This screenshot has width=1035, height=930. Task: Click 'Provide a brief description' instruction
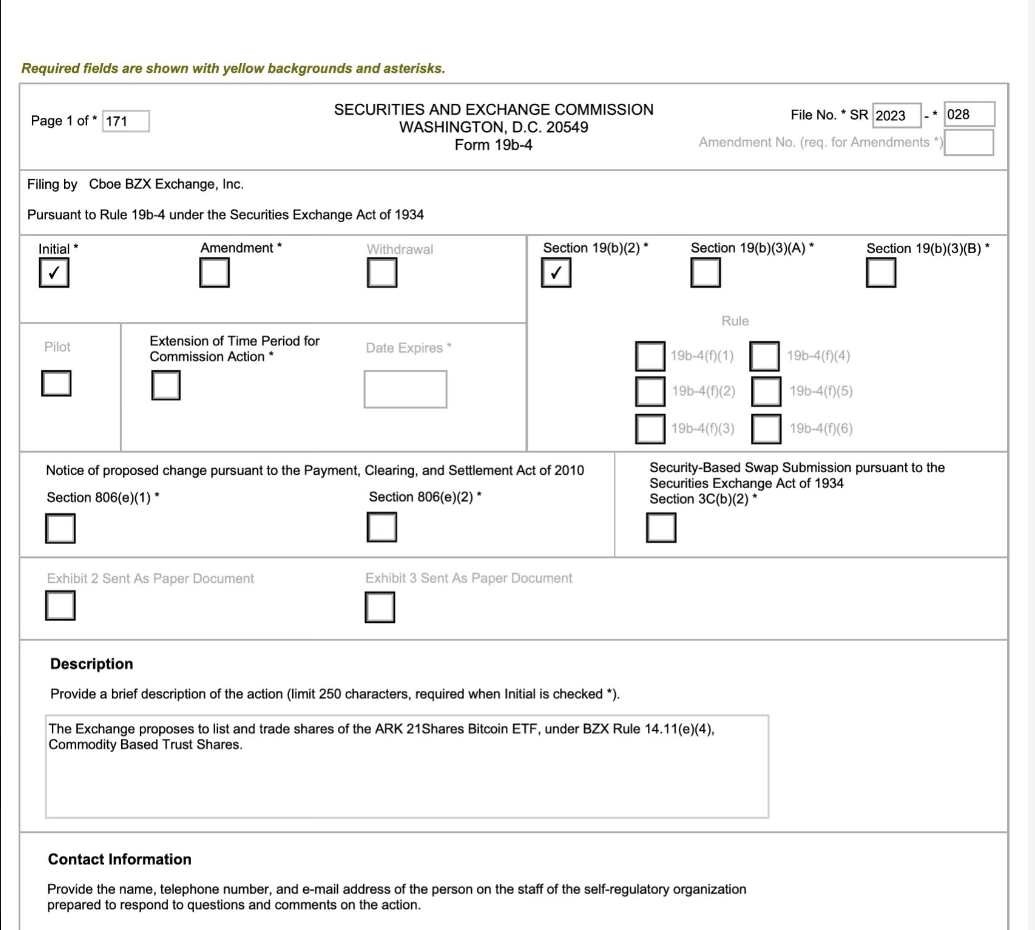(335, 694)
